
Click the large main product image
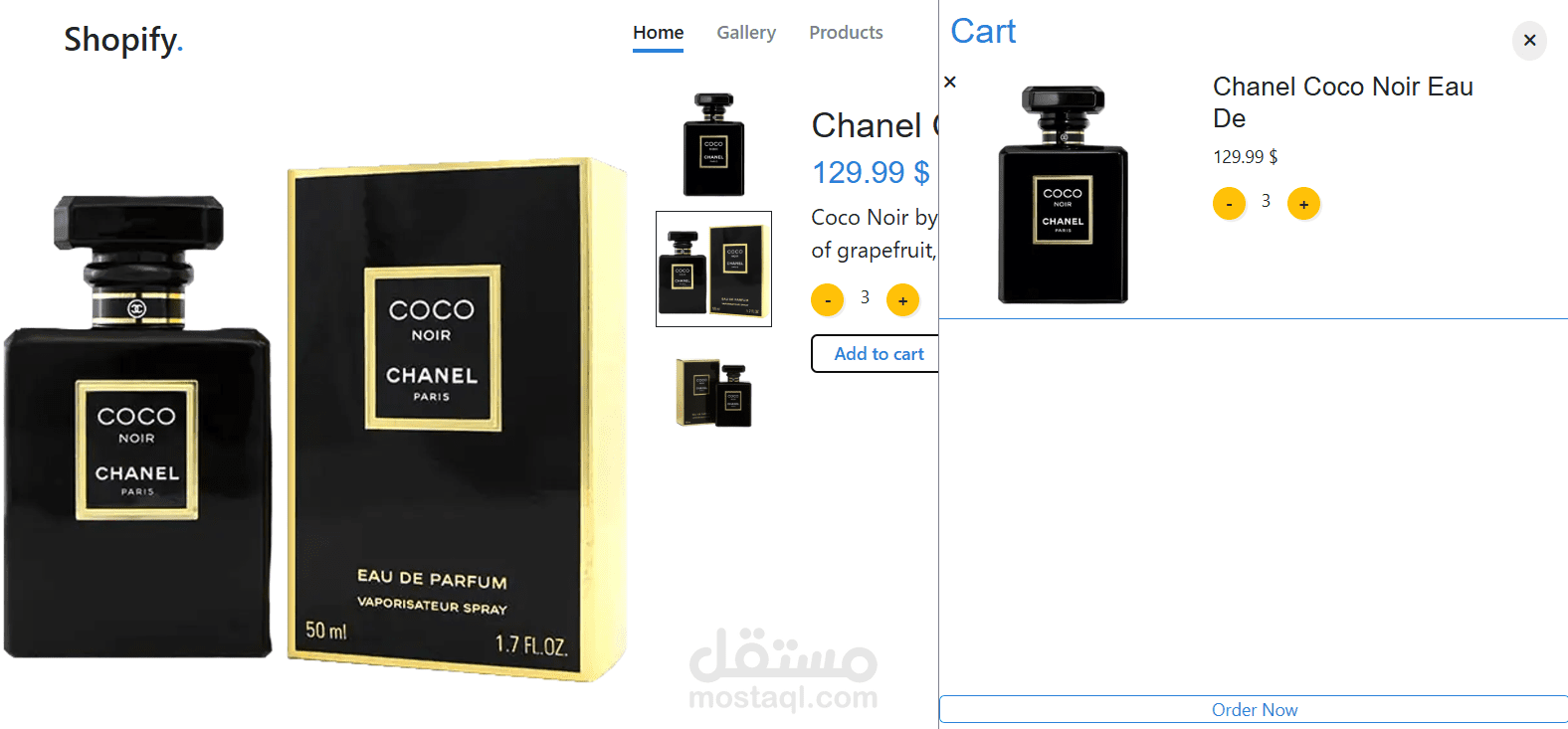coord(315,420)
